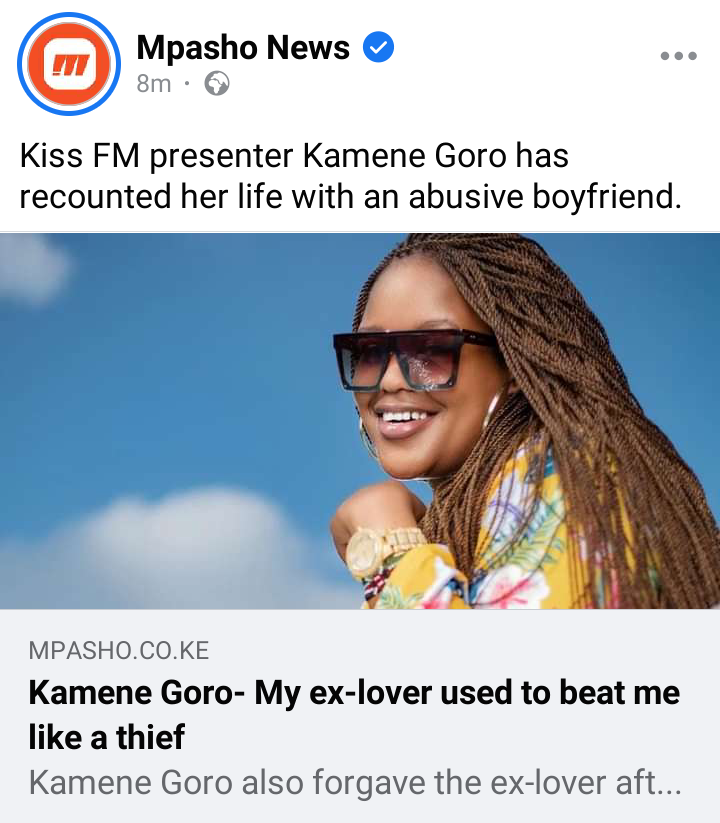
Task: Open the Mpasho News profile avatar
Action: pyautogui.click(x=69, y=64)
